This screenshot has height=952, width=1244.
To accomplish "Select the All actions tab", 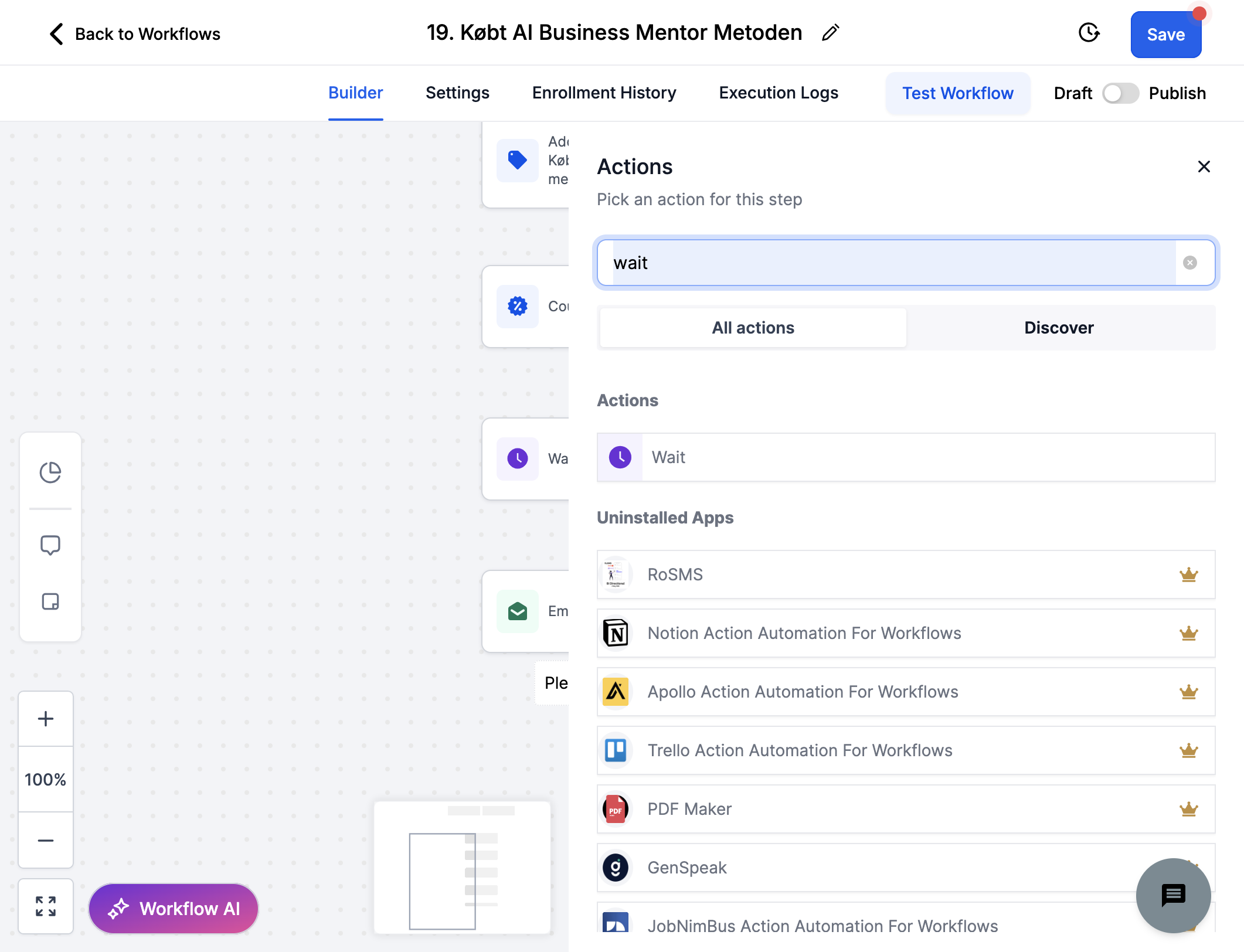I will pyautogui.click(x=753, y=328).
